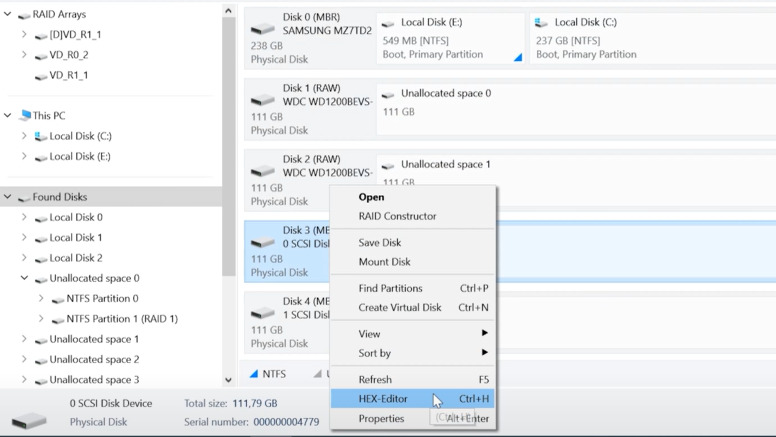Click the Unallocated space 1 partition icon in the Disk 2 row
The height and width of the screenshot is (437, 776).
click(x=388, y=166)
